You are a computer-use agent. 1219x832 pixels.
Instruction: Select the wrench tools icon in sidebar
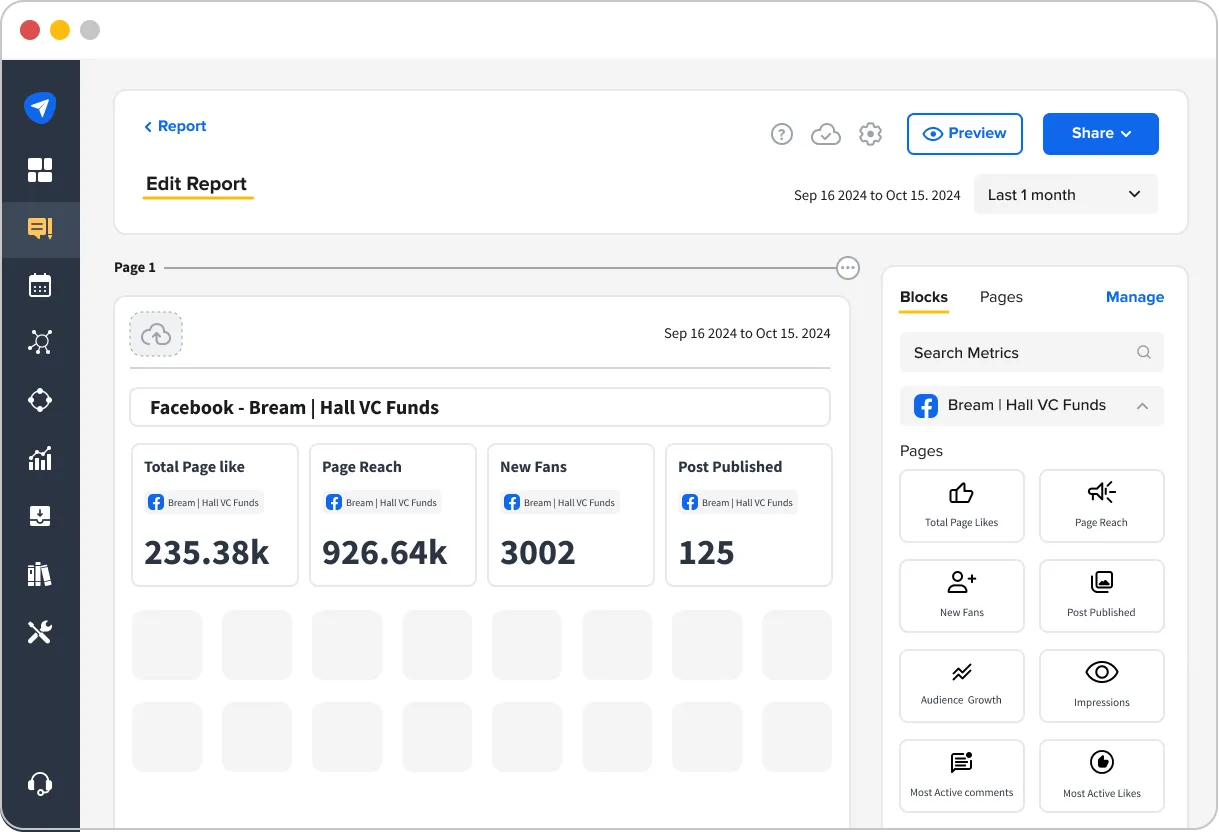tap(41, 631)
